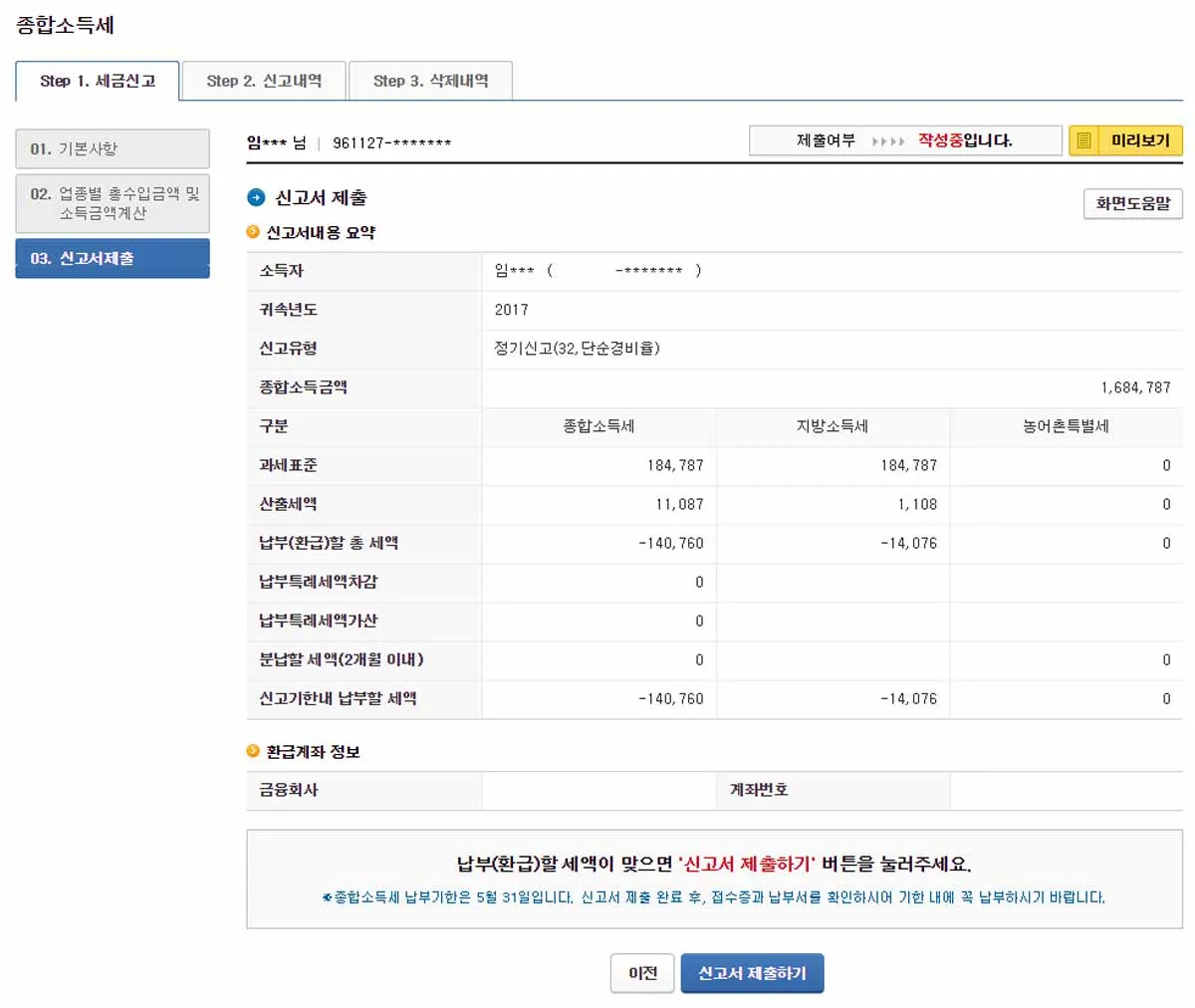Open the 미리보기 preview button
The height and width of the screenshot is (1008, 1195).
(x=1125, y=140)
